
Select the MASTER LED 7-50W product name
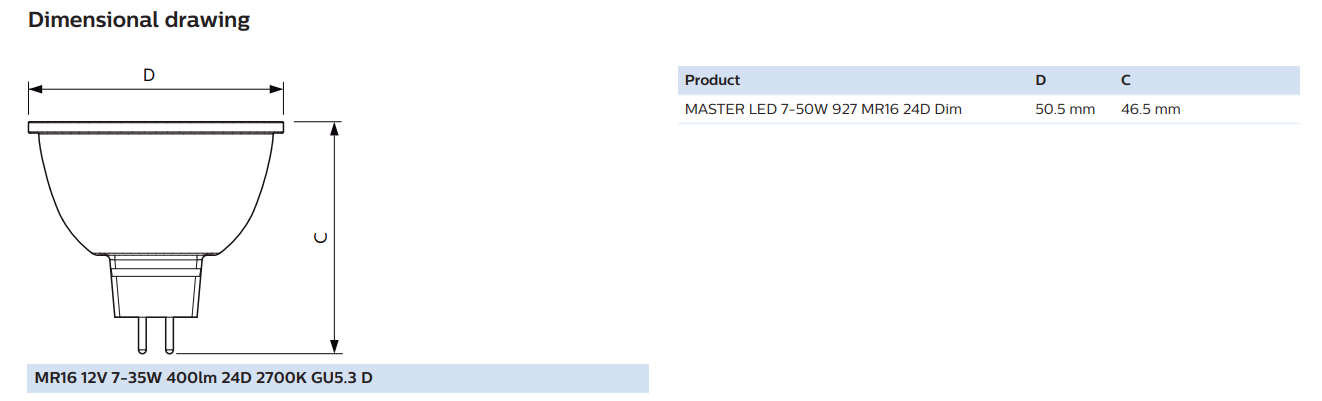point(823,109)
